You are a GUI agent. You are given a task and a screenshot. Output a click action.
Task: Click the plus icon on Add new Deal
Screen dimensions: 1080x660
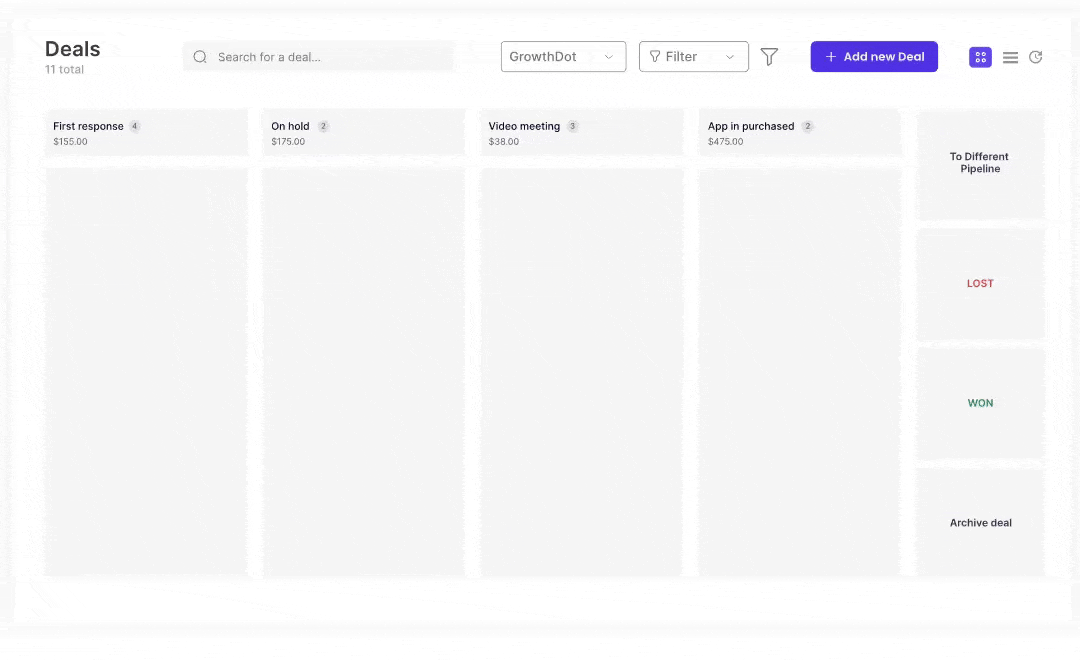click(x=830, y=56)
